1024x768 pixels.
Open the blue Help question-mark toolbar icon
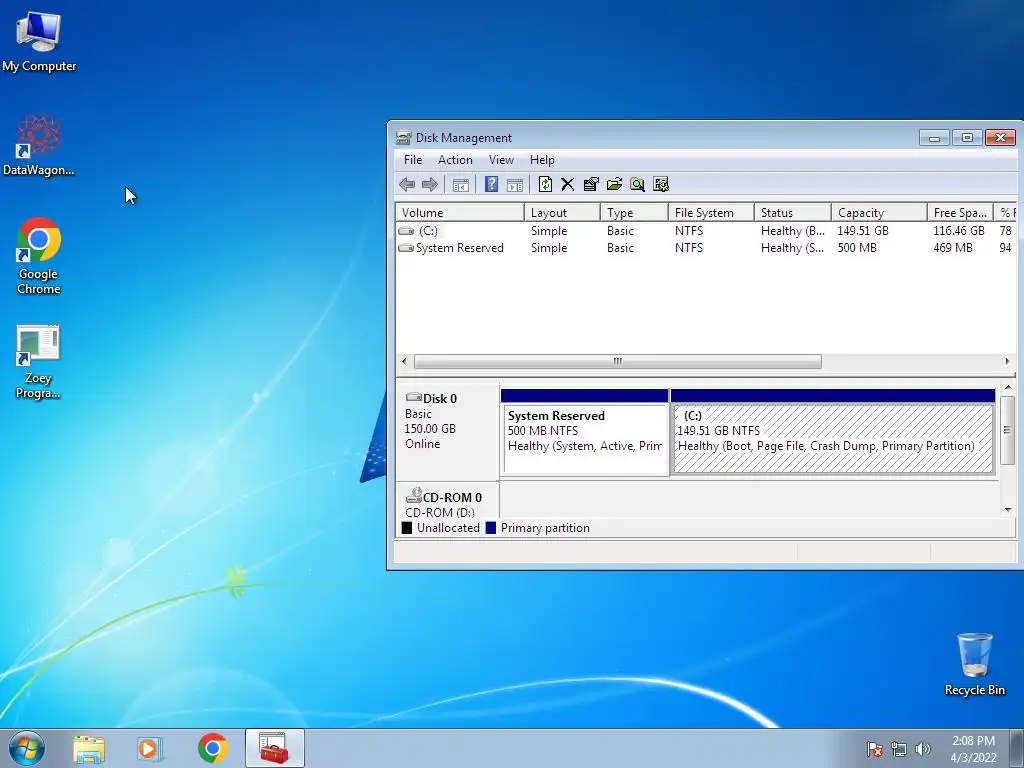492,185
